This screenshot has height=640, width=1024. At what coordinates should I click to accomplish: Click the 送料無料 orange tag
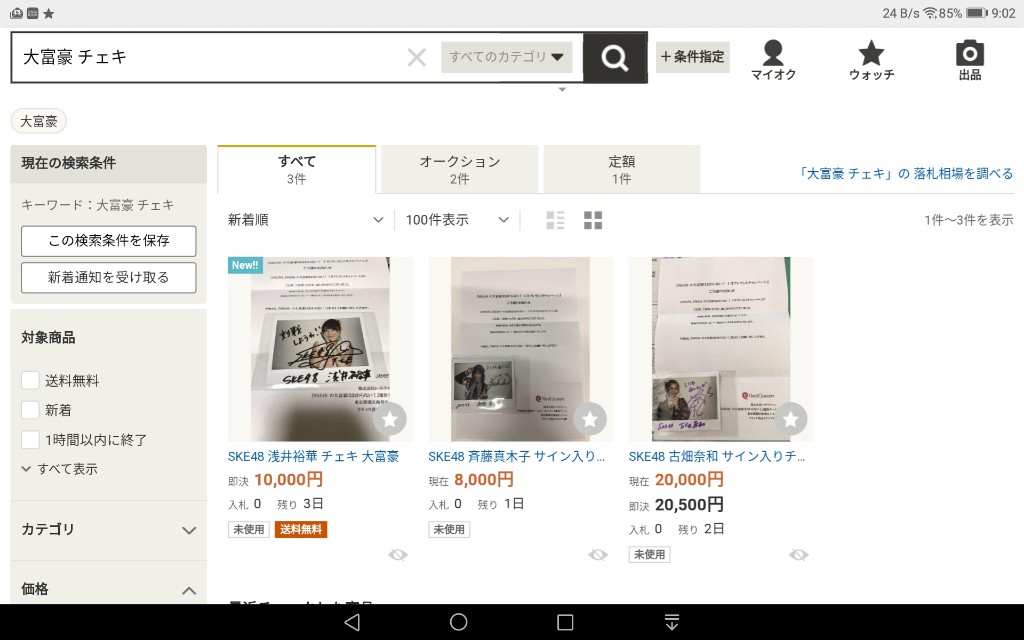click(x=300, y=529)
